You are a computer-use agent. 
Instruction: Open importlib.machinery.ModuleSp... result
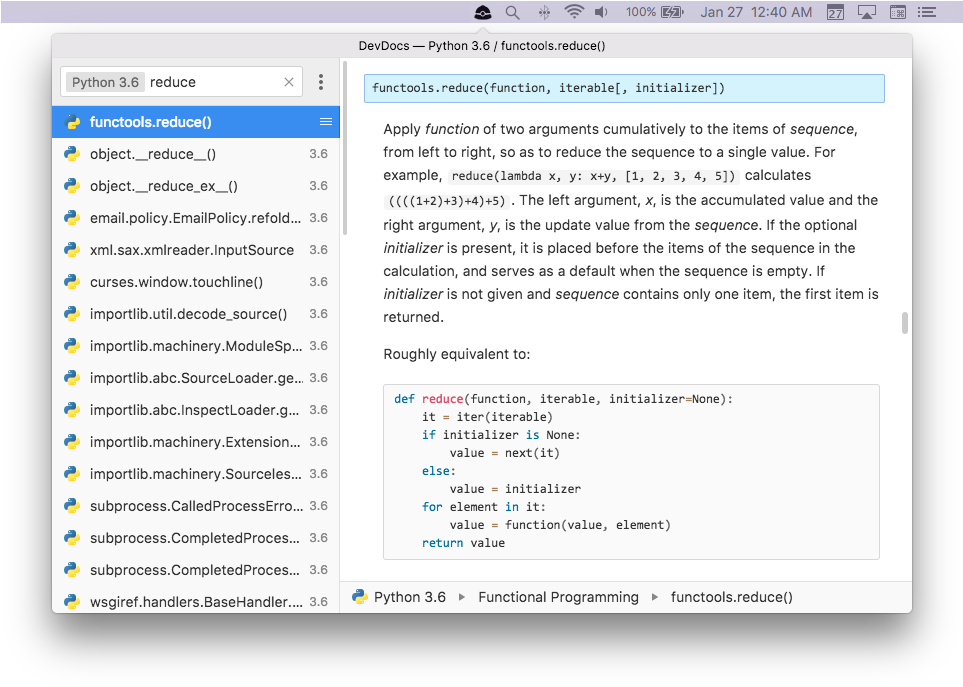[195, 346]
